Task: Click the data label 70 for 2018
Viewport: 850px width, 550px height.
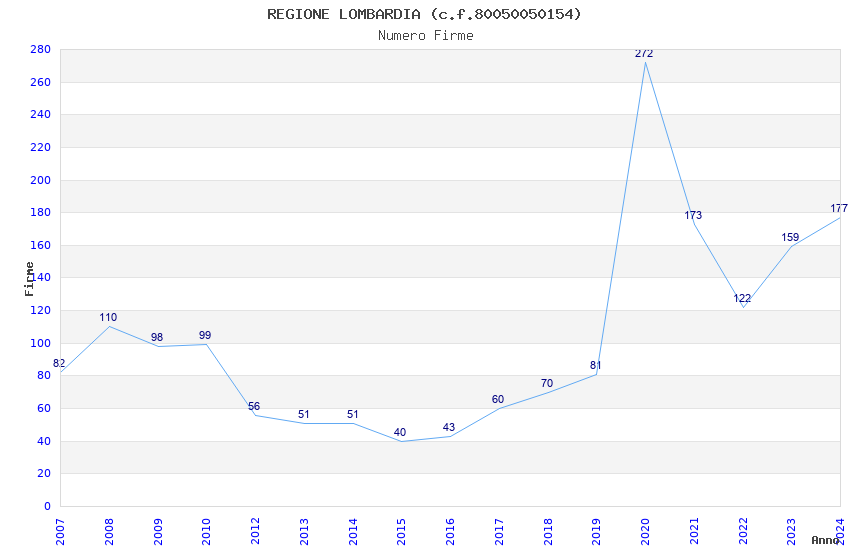Action: 546,383
